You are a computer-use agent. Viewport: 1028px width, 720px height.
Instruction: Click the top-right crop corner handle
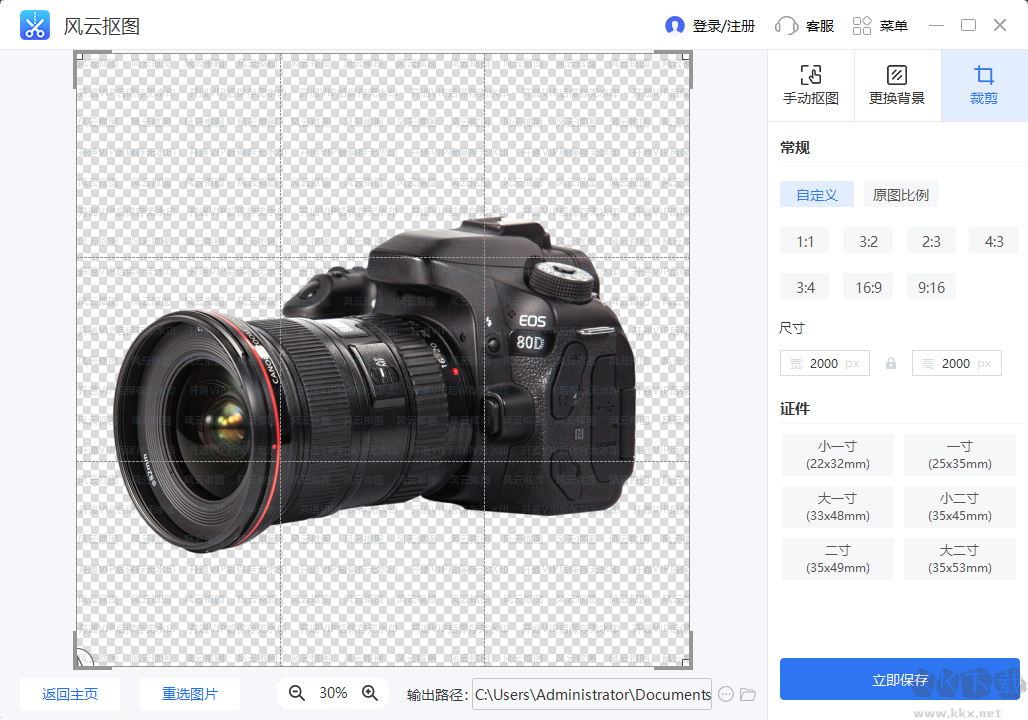coord(687,58)
